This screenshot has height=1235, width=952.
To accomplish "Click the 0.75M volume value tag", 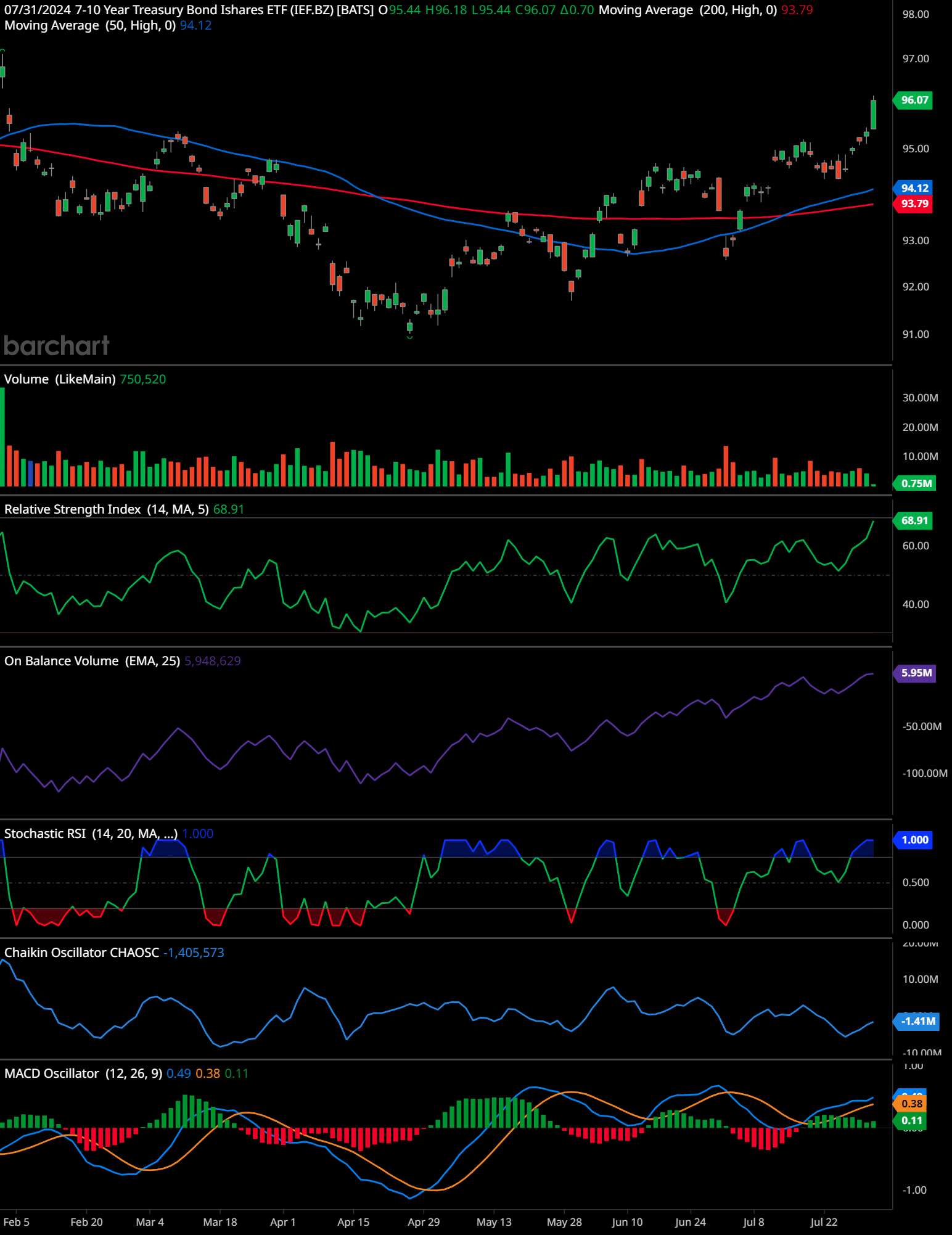I will click(915, 483).
